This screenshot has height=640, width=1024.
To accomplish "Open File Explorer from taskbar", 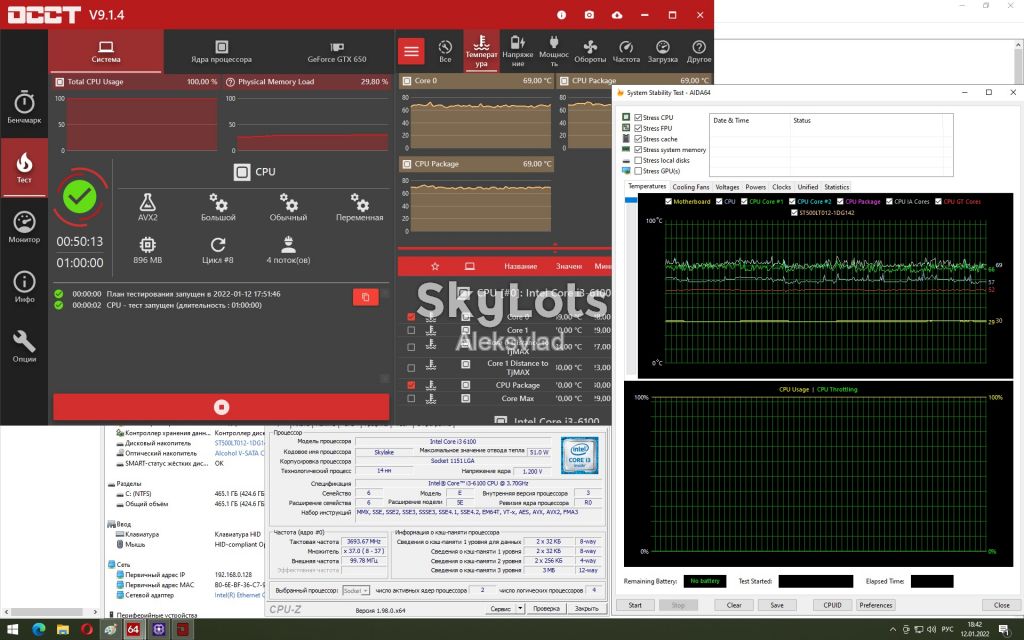I will [x=63, y=630].
